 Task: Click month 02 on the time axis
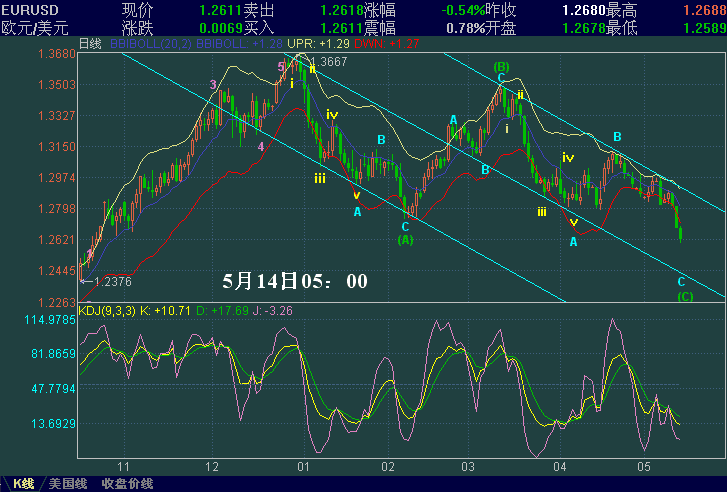click(388, 467)
